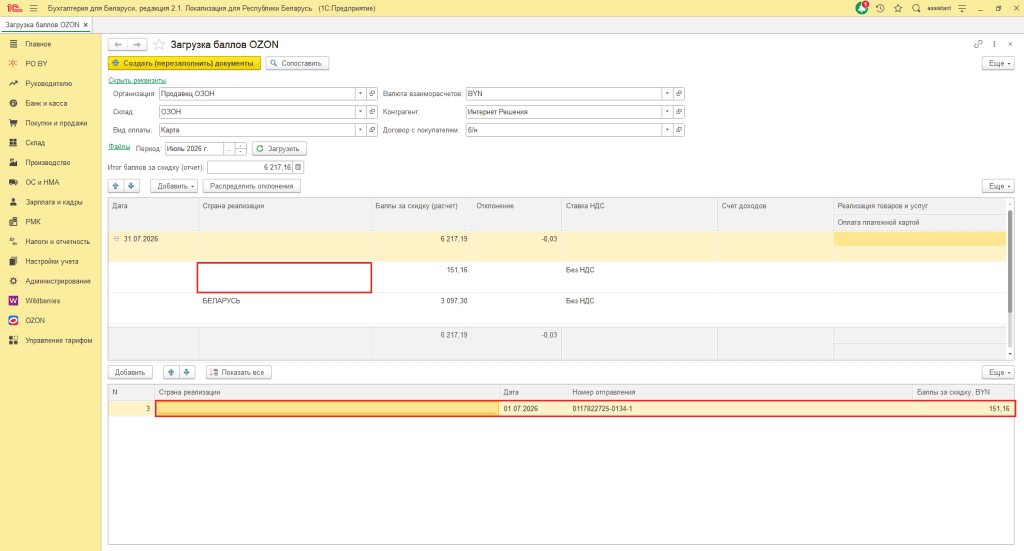Screen dimensions: 1024x551
Task: Click lower table Добавить button
Action: pos(130,372)
